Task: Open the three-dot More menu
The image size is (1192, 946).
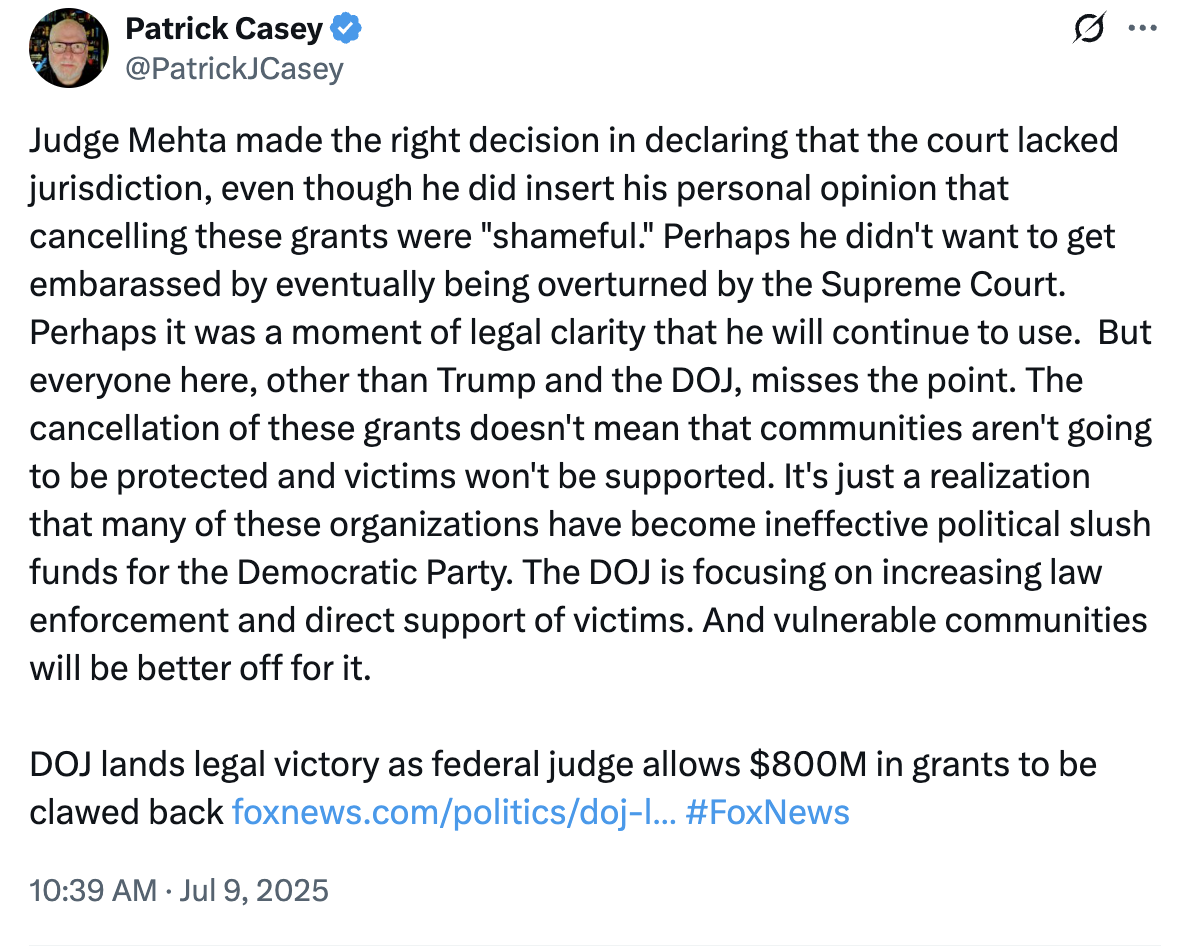Action: click(1141, 29)
